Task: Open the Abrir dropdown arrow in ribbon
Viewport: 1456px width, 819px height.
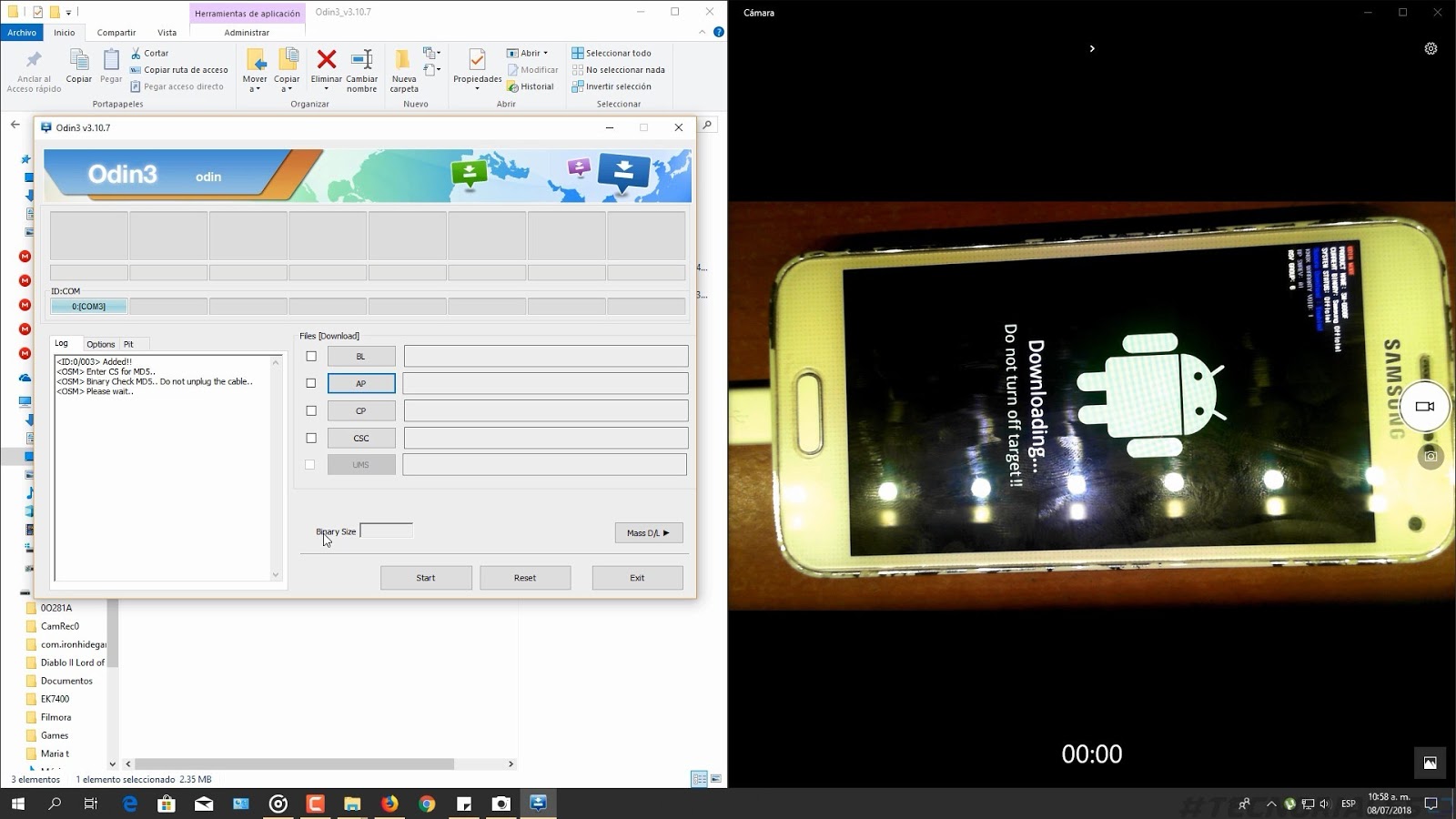Action: pyautogui.click(x=545, y=53)
